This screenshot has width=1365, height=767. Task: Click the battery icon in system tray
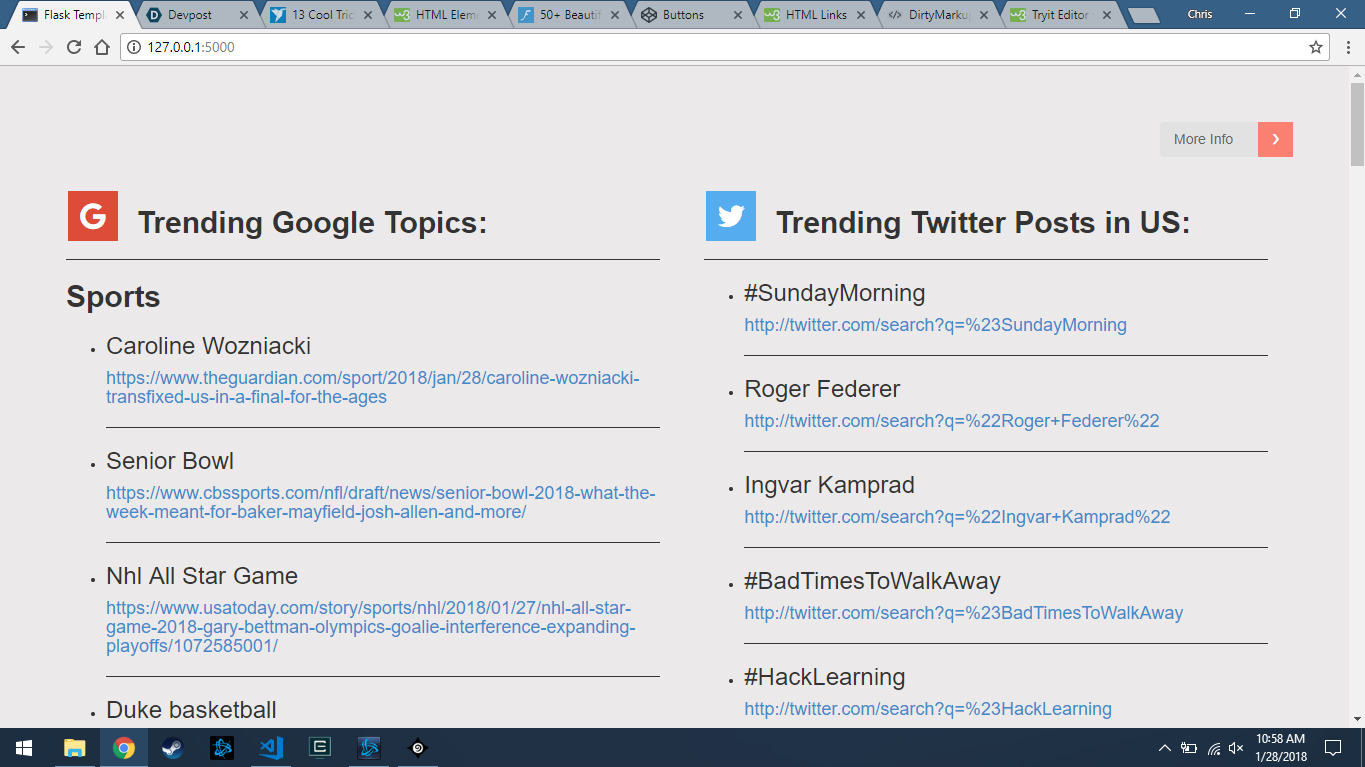click(1189, 748)
